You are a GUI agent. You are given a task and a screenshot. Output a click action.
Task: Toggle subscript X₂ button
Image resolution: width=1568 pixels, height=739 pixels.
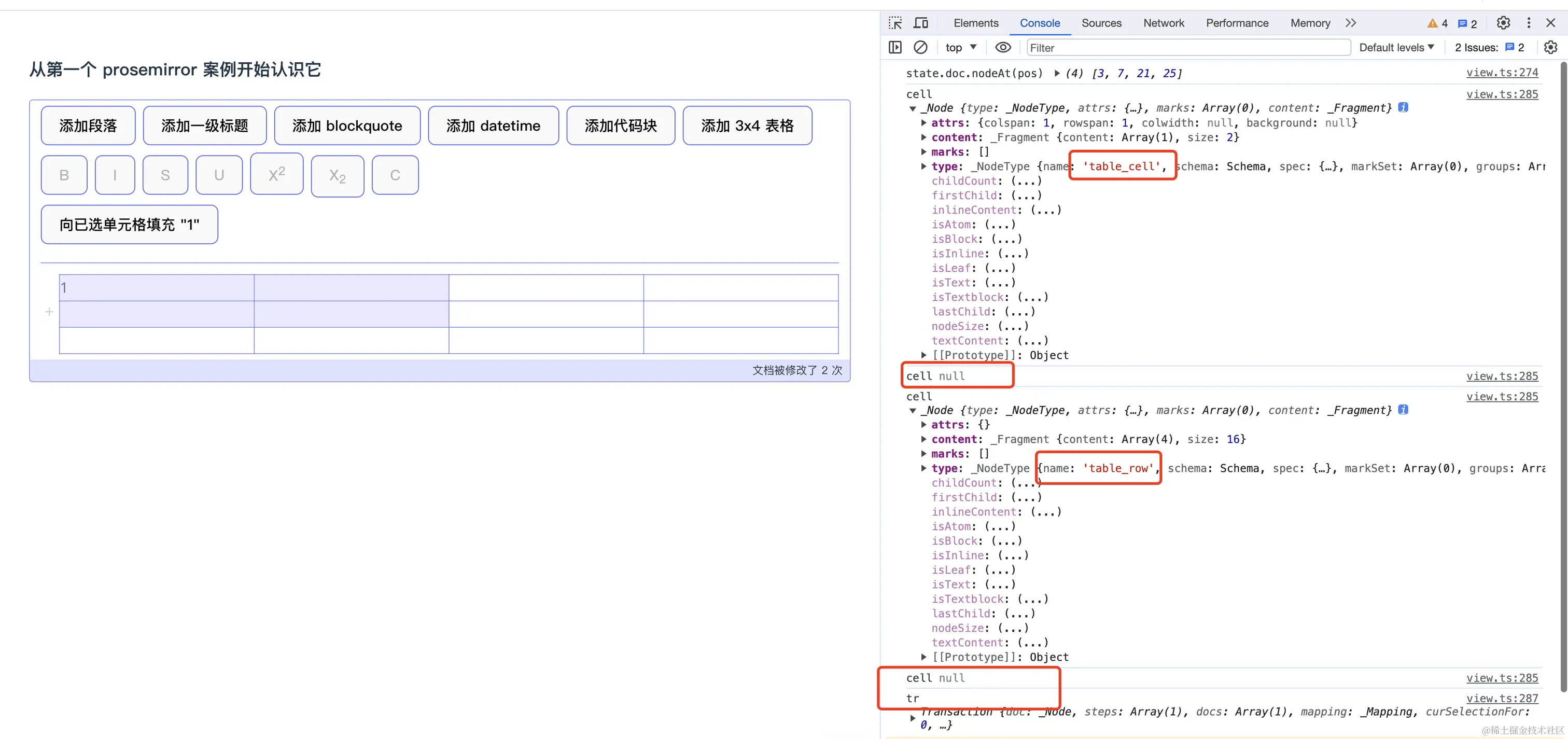tap(337, 176)
